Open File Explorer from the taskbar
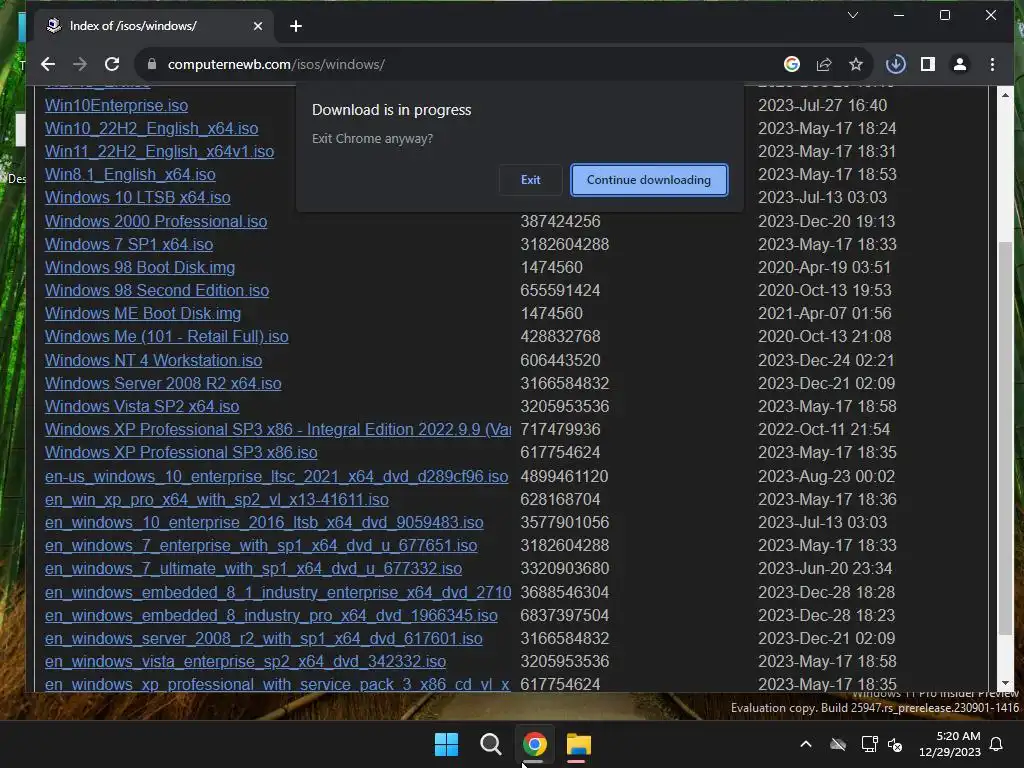 [579, 744]
